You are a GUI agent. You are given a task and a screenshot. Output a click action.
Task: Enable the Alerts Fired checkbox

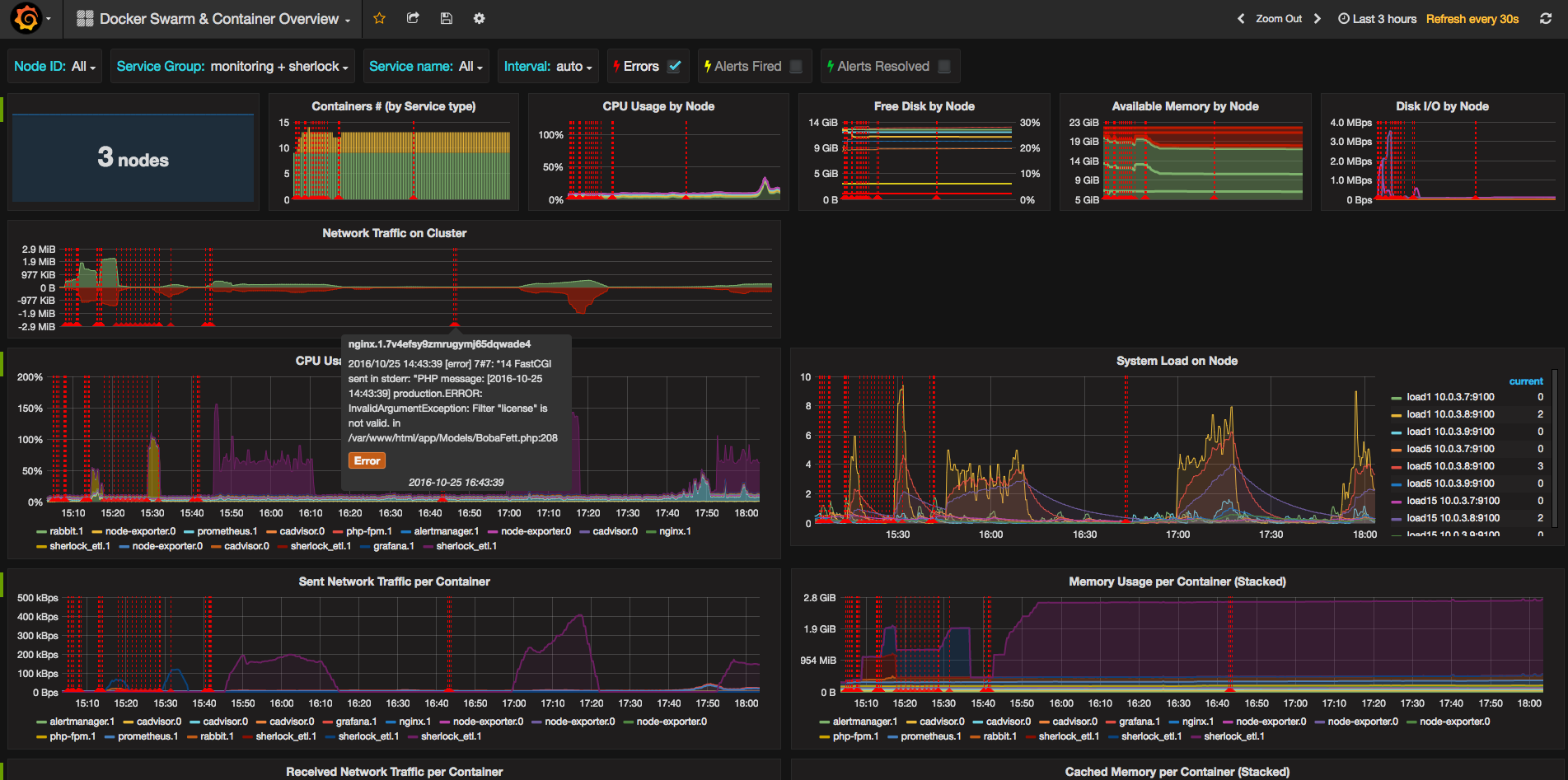796,67
